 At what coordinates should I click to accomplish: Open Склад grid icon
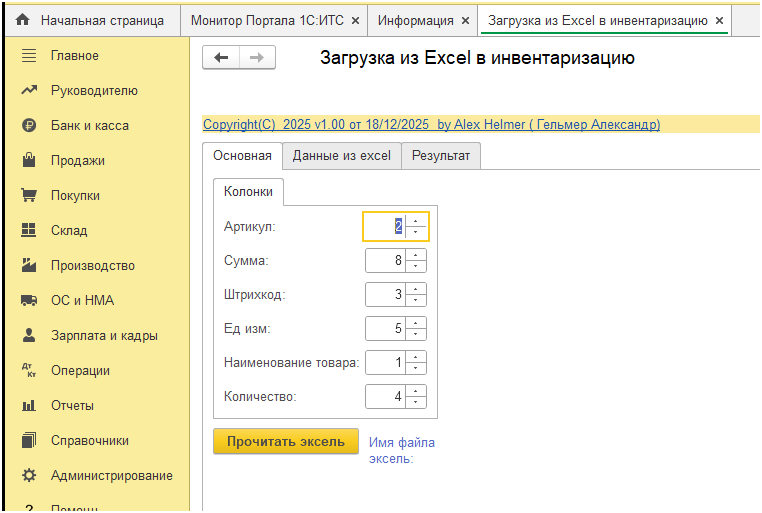(29, 231)
